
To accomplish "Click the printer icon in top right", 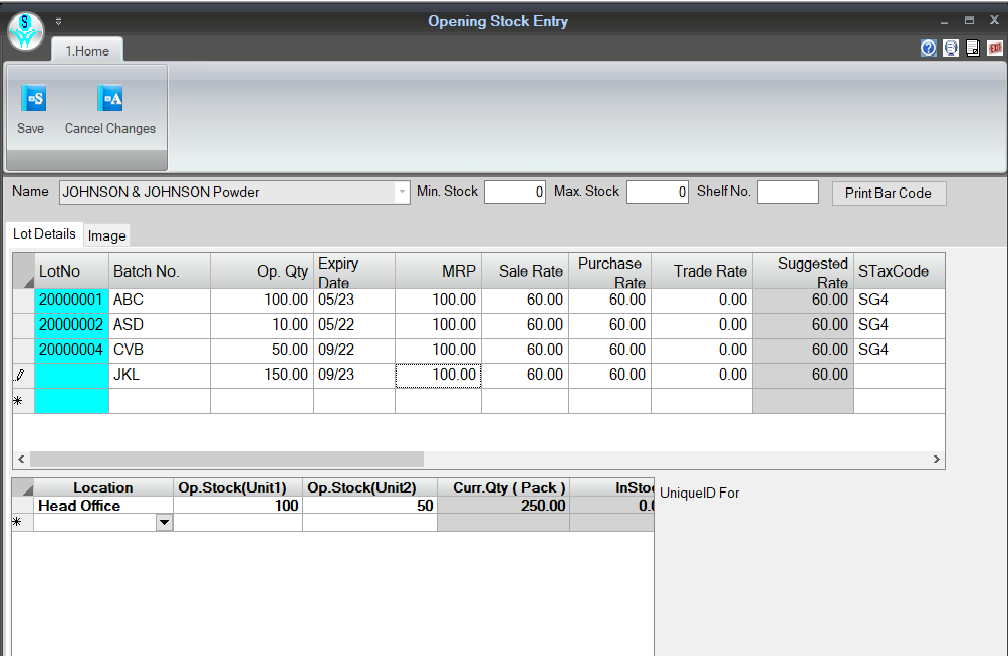I will pos(951,48).
